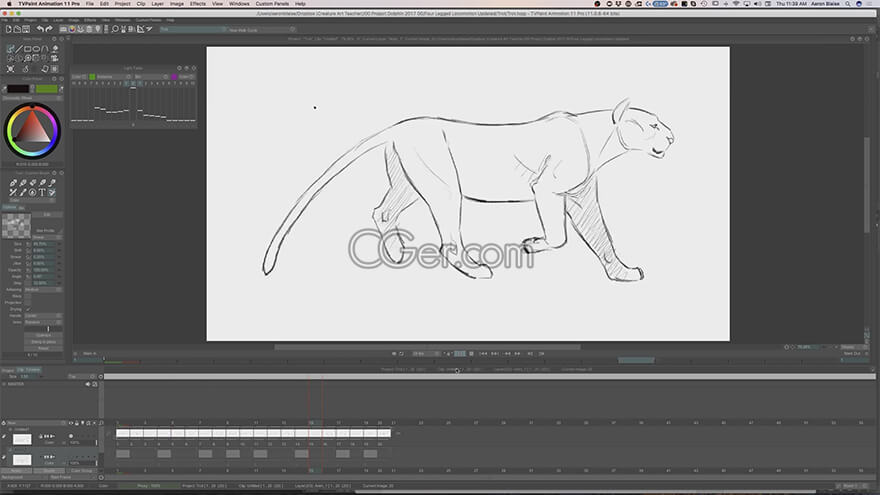Toggle the color wheel panel toolbar icon
Image resolution: width=880 pixels, height=495 pixels.
[x=72, y=29]
